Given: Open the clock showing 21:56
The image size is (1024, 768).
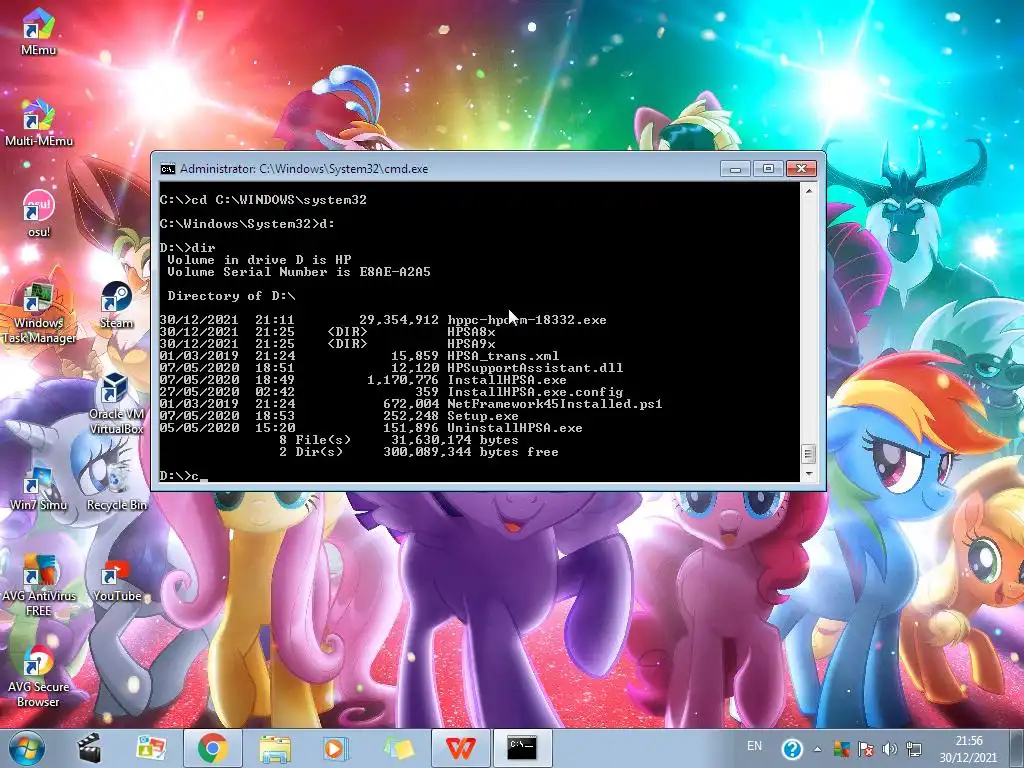Looking at the screenshot, I should click(969, 749).
